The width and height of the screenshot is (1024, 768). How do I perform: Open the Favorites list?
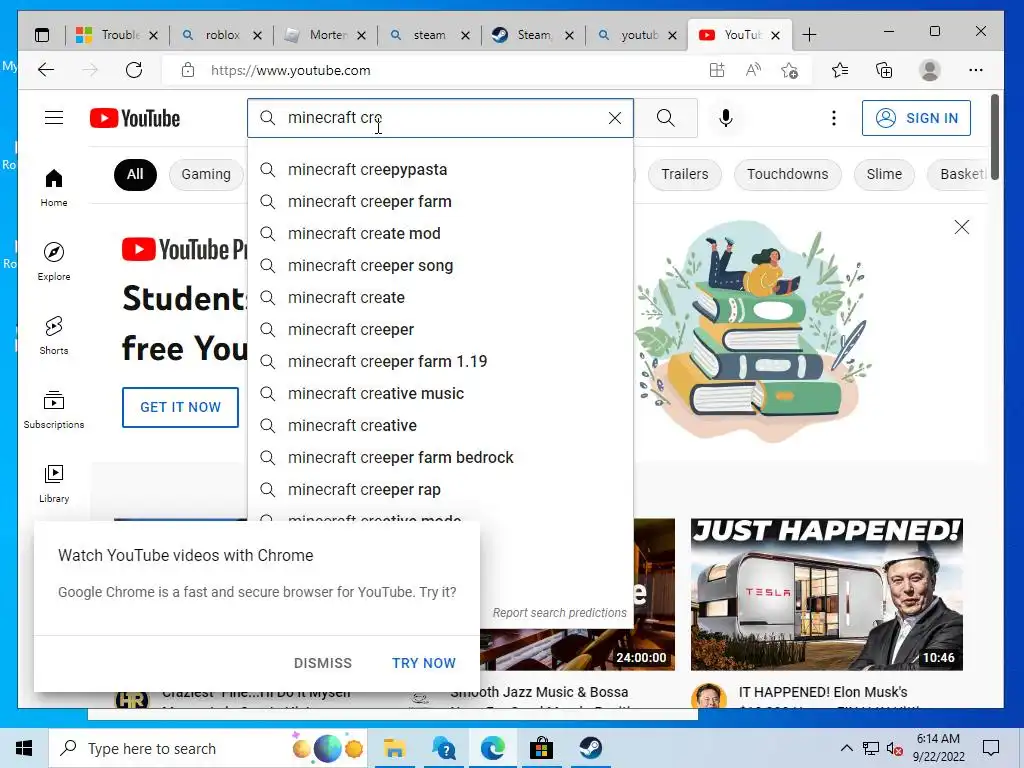840,70
